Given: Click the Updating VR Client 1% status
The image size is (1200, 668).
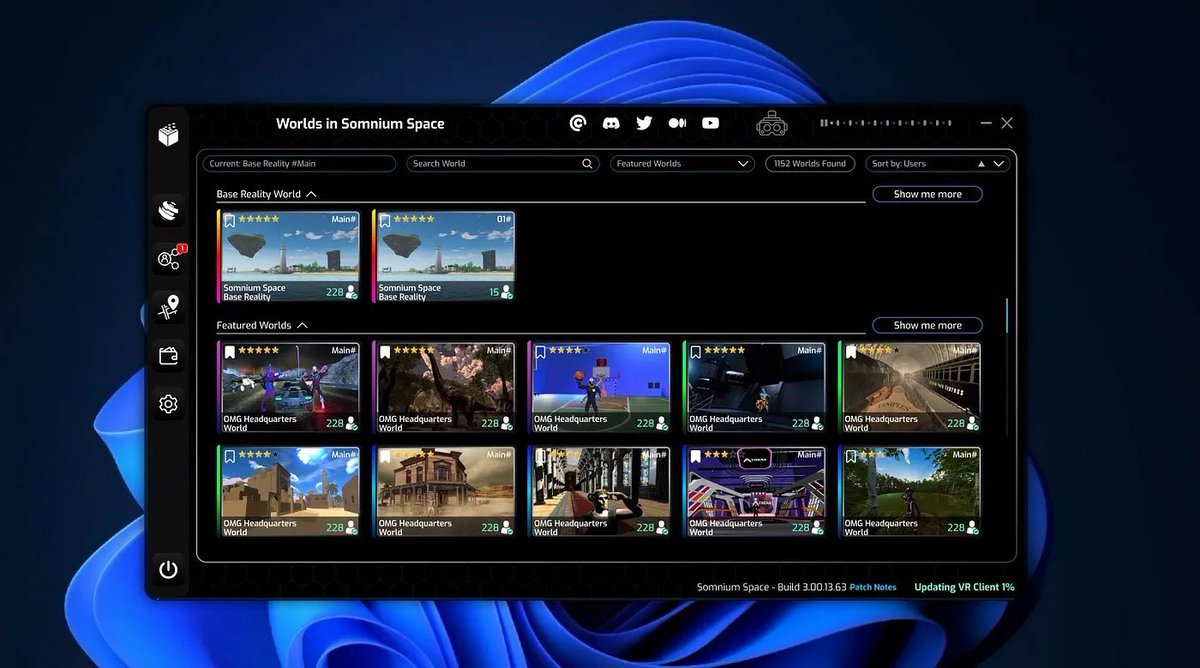Looking at the screenshot, I should [x=964, y=587].
